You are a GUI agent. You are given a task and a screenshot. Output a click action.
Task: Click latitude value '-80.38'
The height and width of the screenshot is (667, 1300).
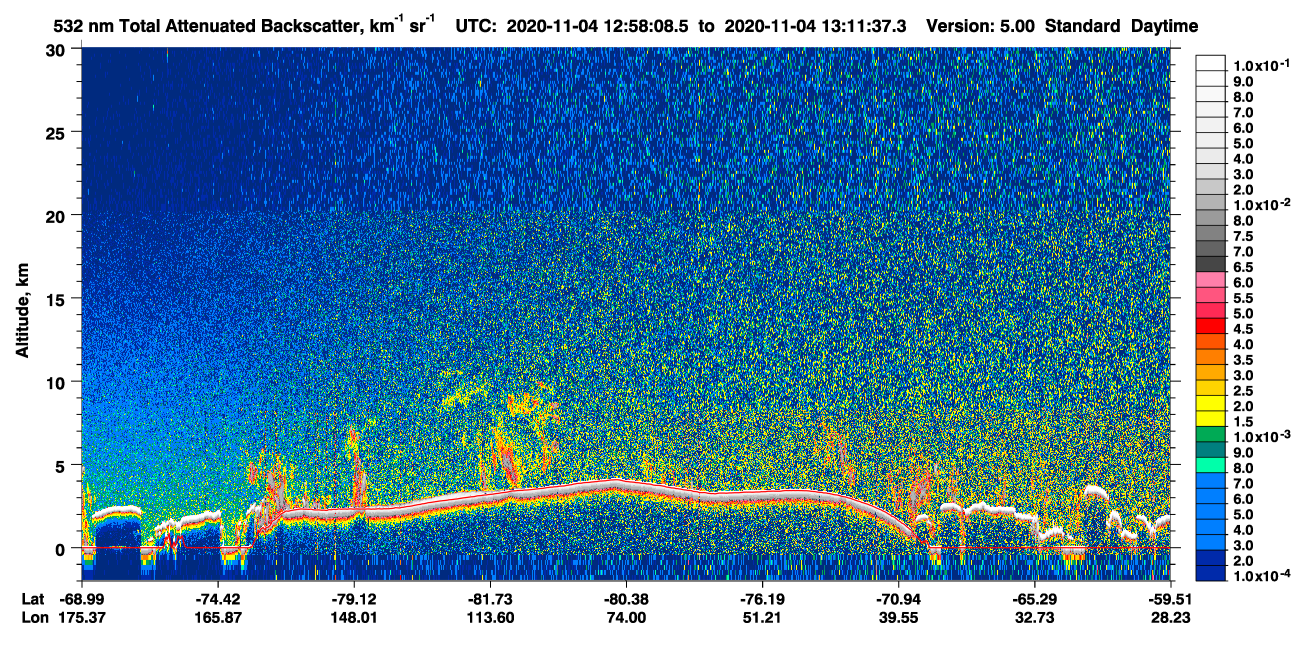click(626, 599)
